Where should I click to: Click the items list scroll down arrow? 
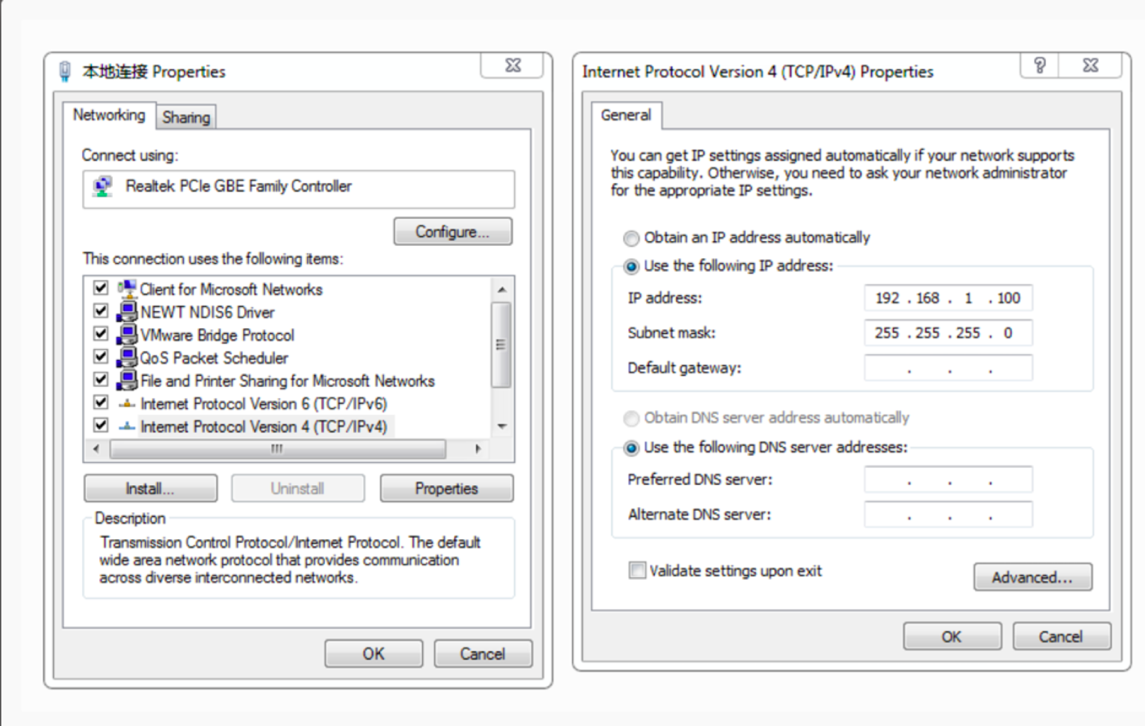coord(502,427)
